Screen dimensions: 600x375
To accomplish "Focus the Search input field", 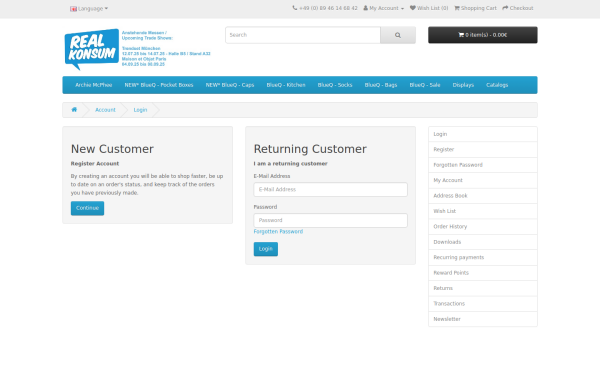I will click(303, 35).
